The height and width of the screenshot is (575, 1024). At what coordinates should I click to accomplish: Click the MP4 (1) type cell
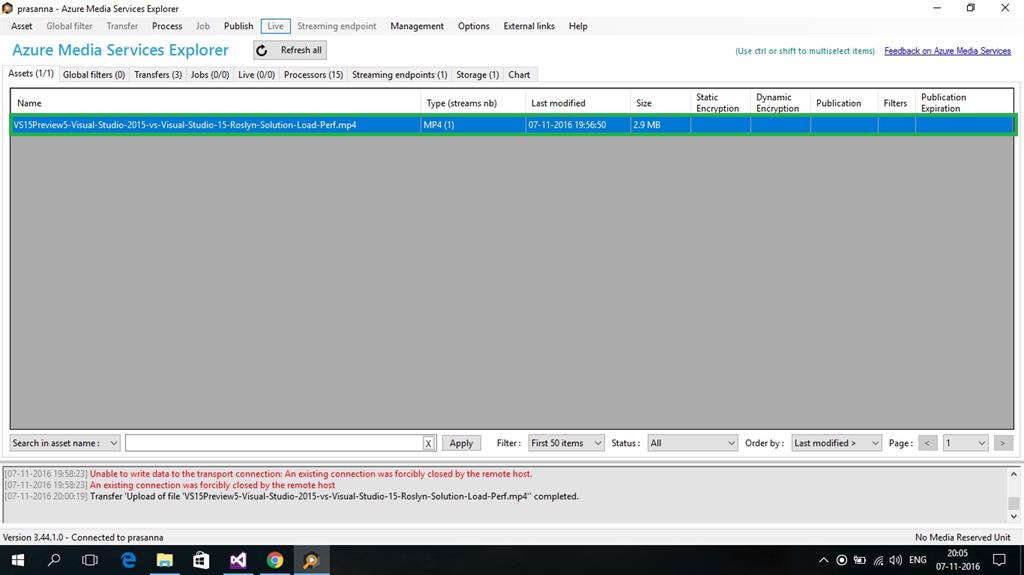[473, 125]
